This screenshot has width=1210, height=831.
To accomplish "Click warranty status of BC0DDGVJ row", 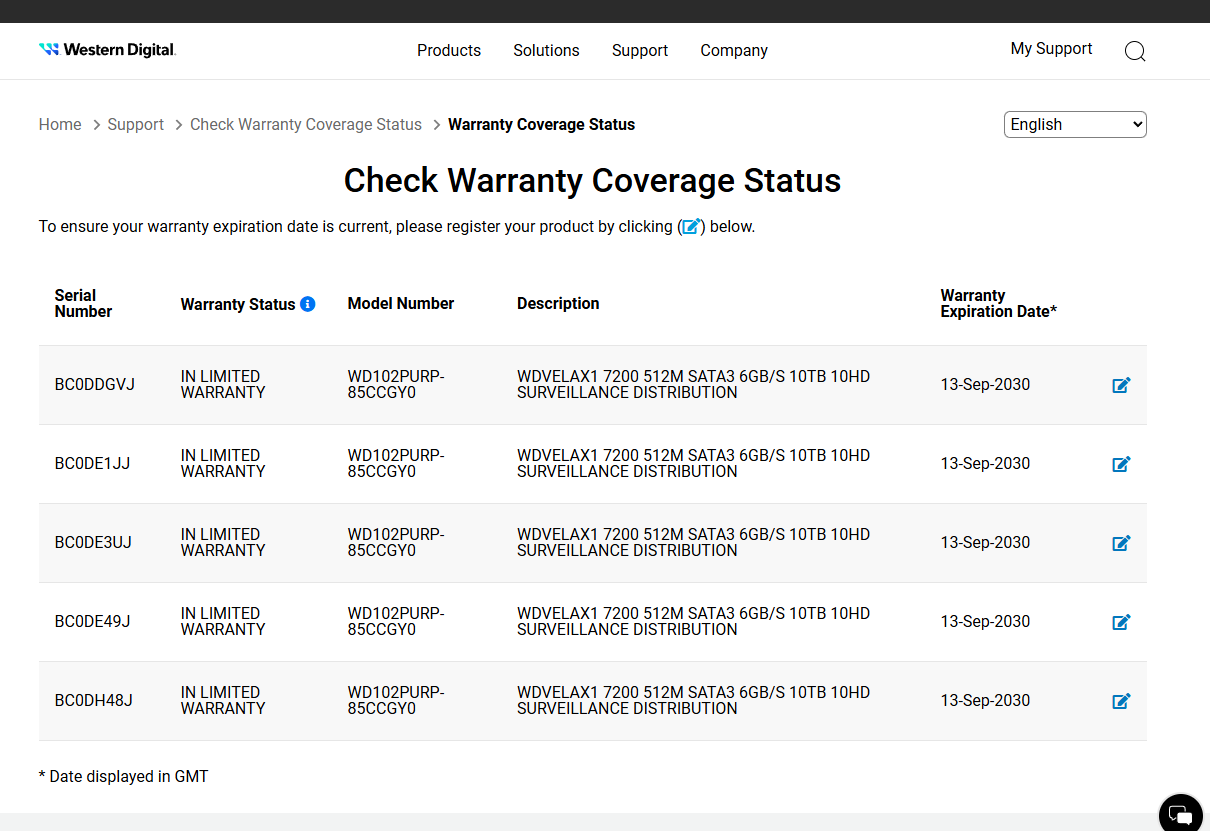I will point(223,385).
